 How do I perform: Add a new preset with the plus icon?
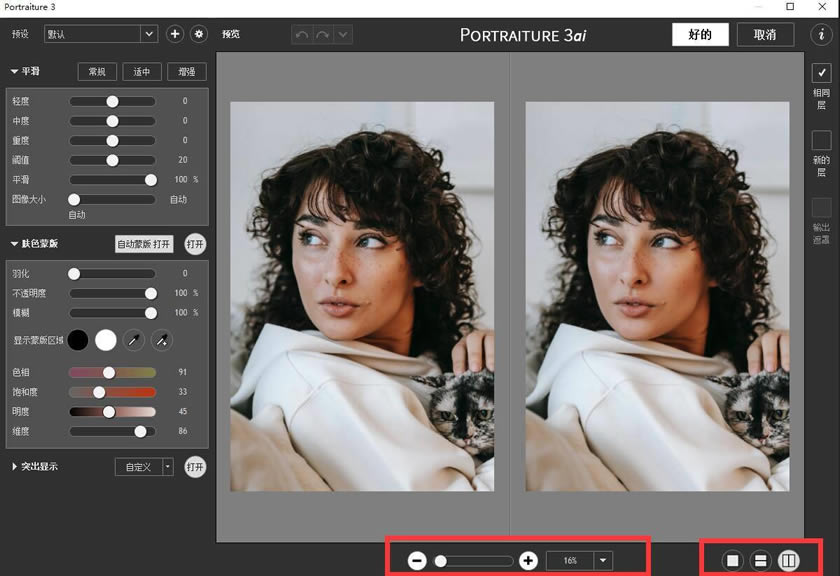click(x=175, y=33)
